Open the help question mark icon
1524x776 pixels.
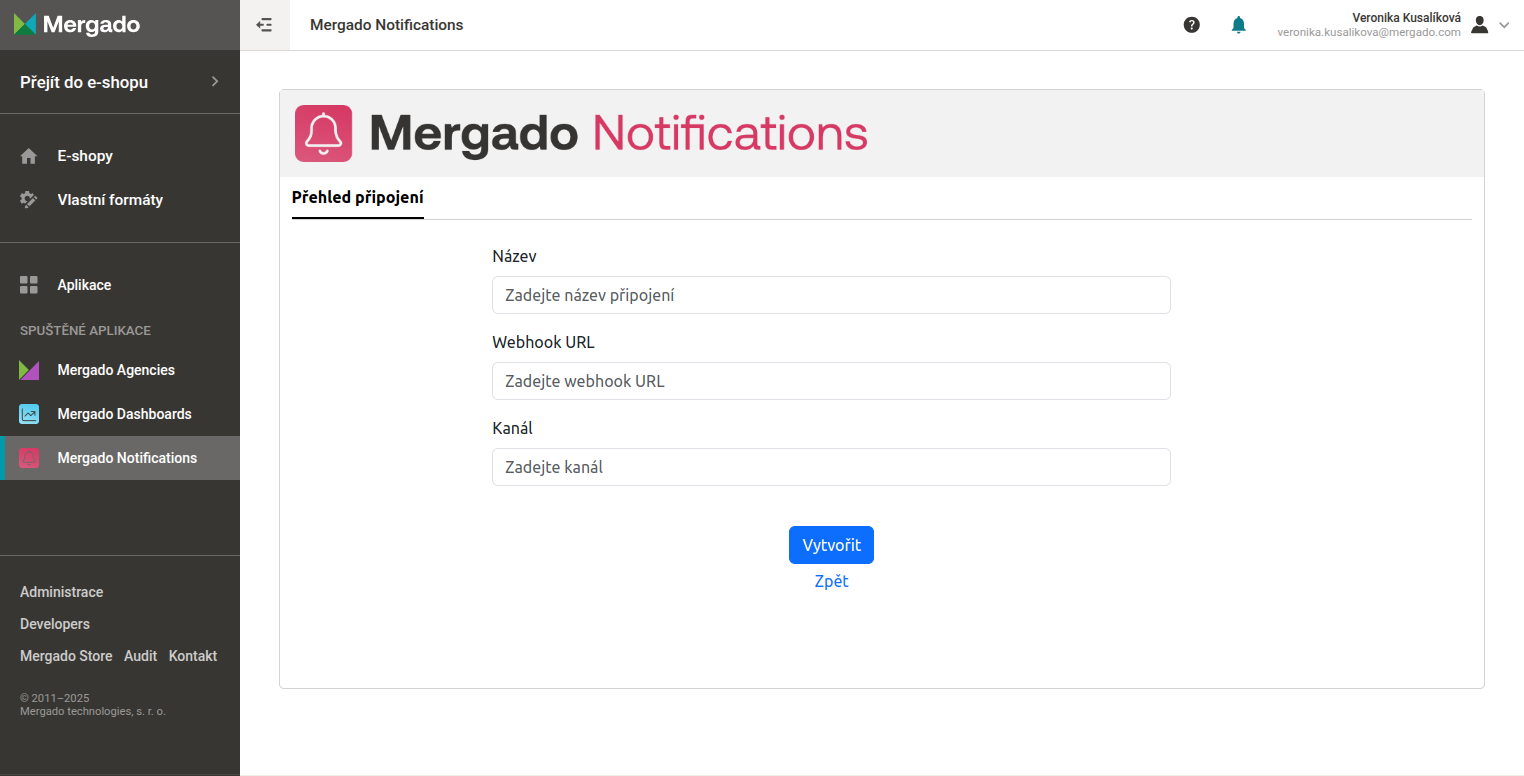click(x=1191, y=25)
